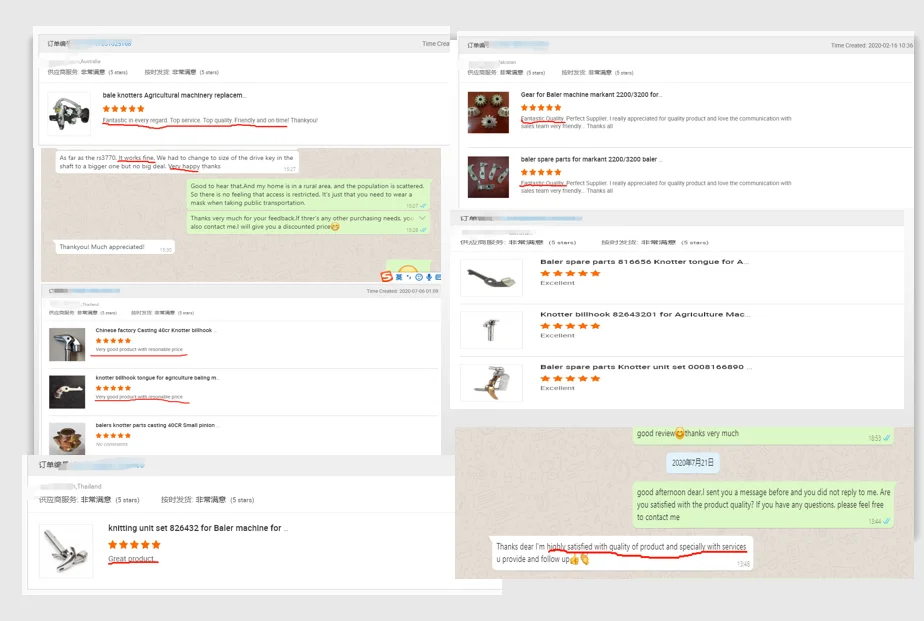Open the Knotter billhook 82643201 thumbnail

[491, 330]
